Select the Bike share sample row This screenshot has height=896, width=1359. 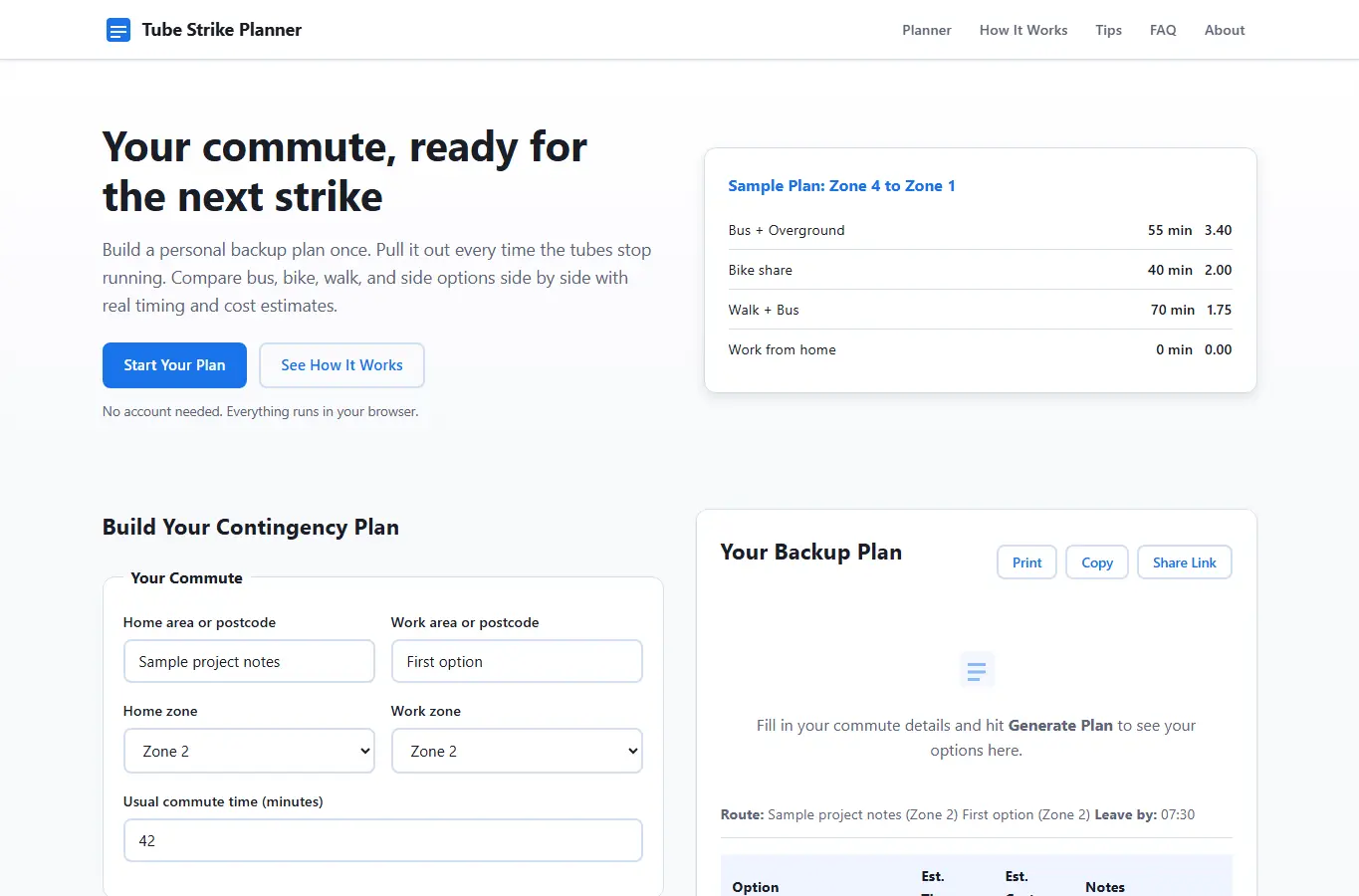(980, 270)
